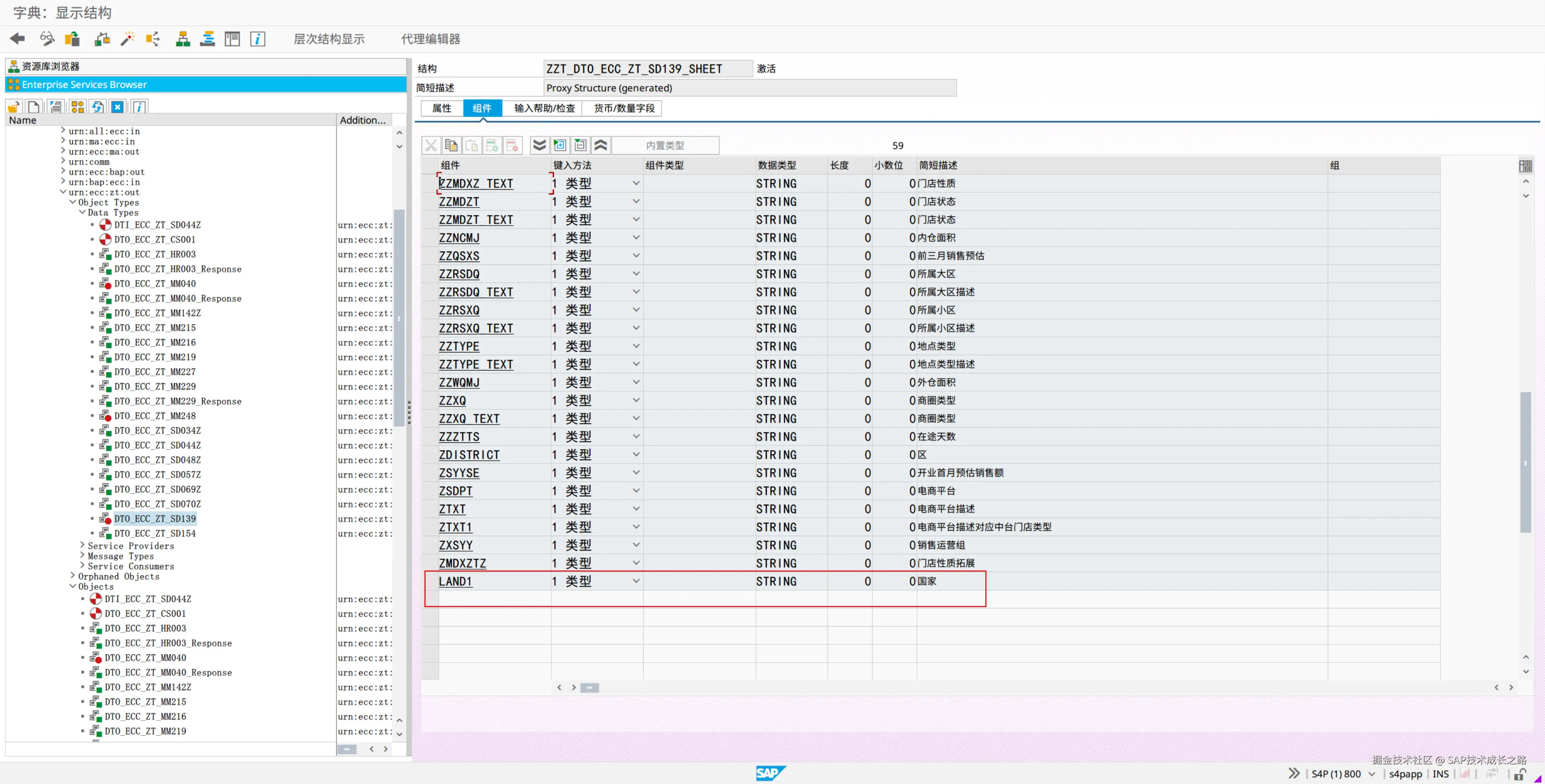Click the refresh icon in Enterprise Services Browser
This screenshot has height=784, width=1545.
click(x=97, y=107)
